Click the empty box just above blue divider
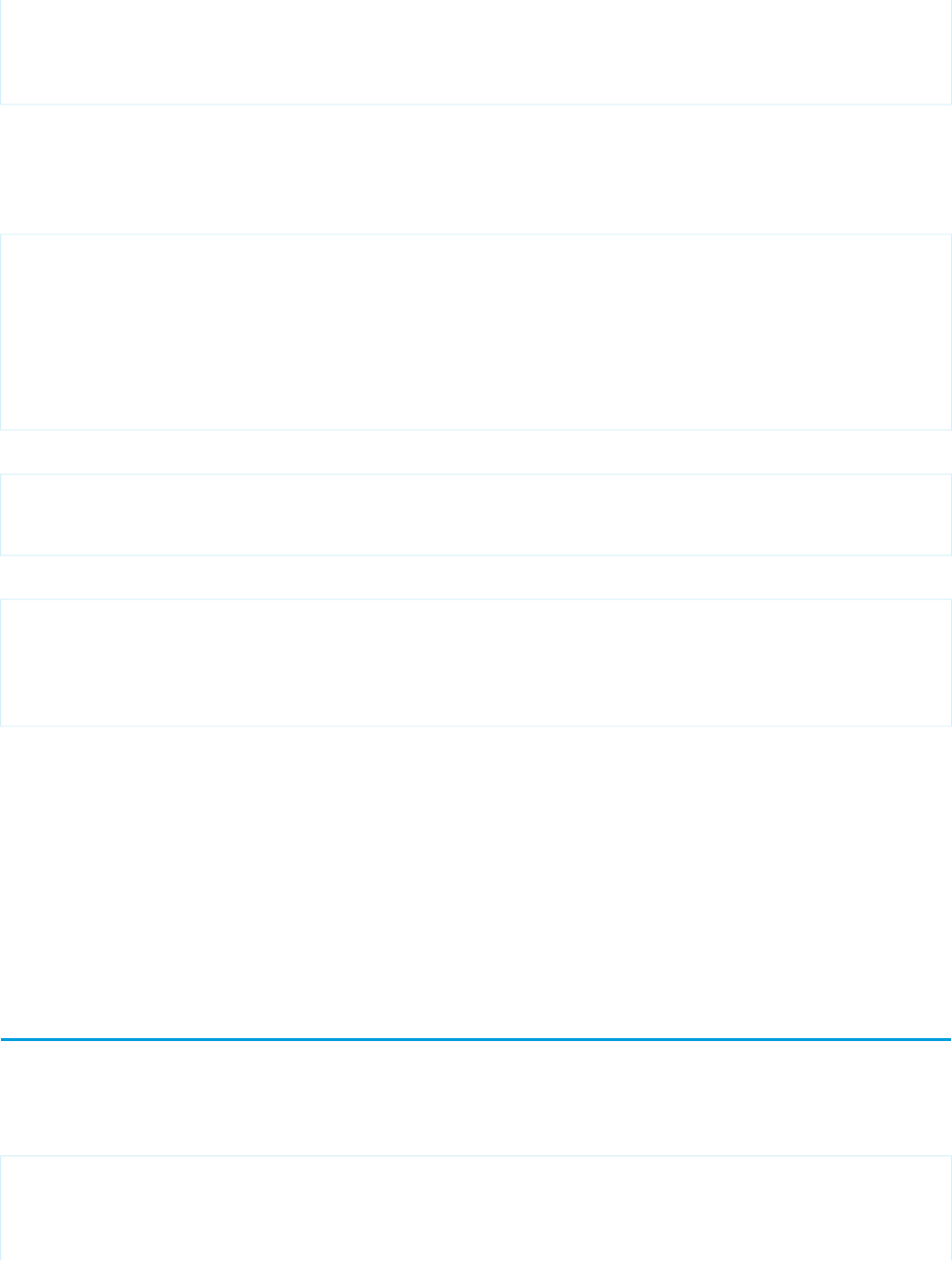 click(x=476, y=662)
